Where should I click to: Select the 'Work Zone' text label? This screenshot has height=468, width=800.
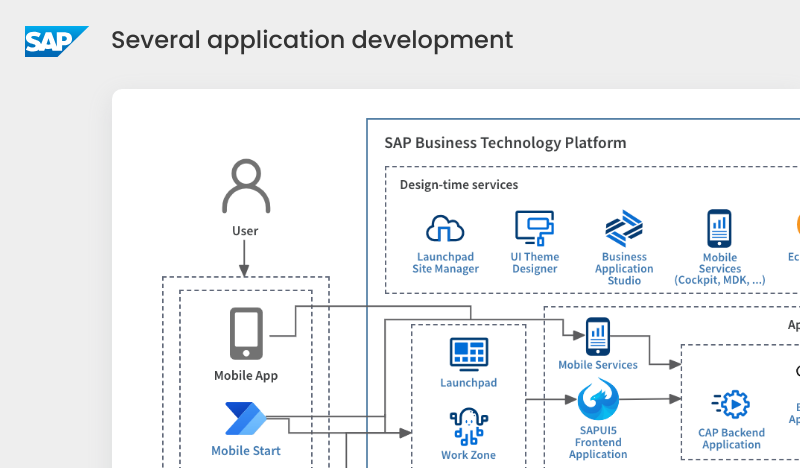coord(468,455)
